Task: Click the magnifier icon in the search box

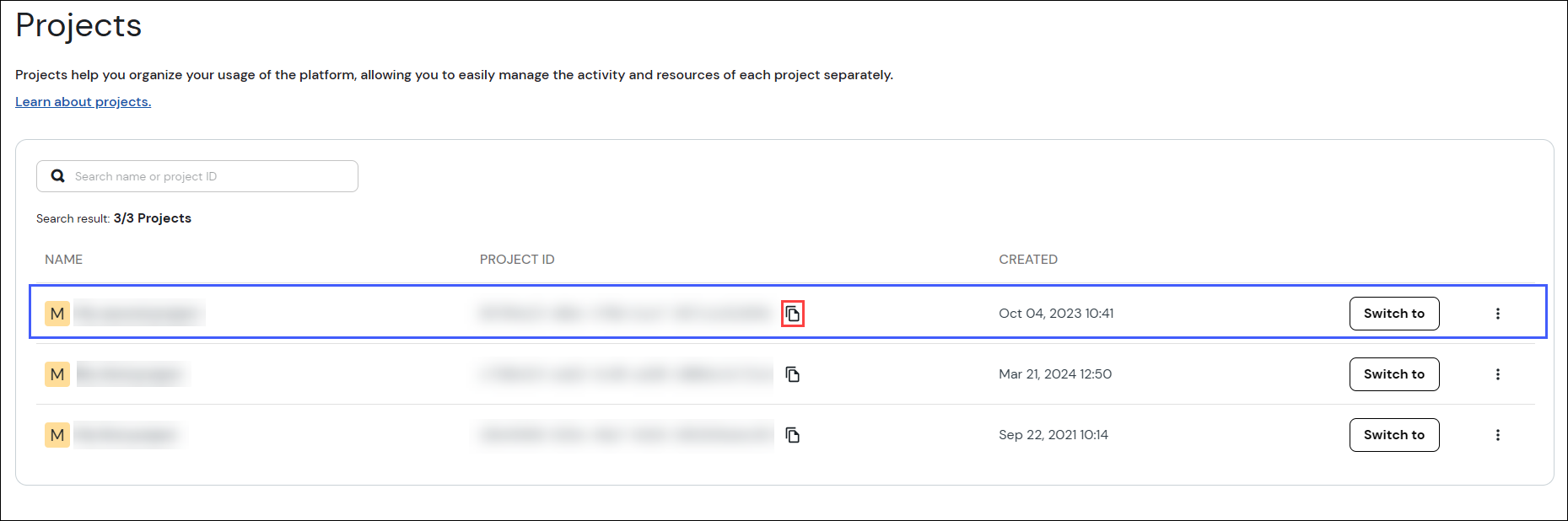Action: [58, 176]
